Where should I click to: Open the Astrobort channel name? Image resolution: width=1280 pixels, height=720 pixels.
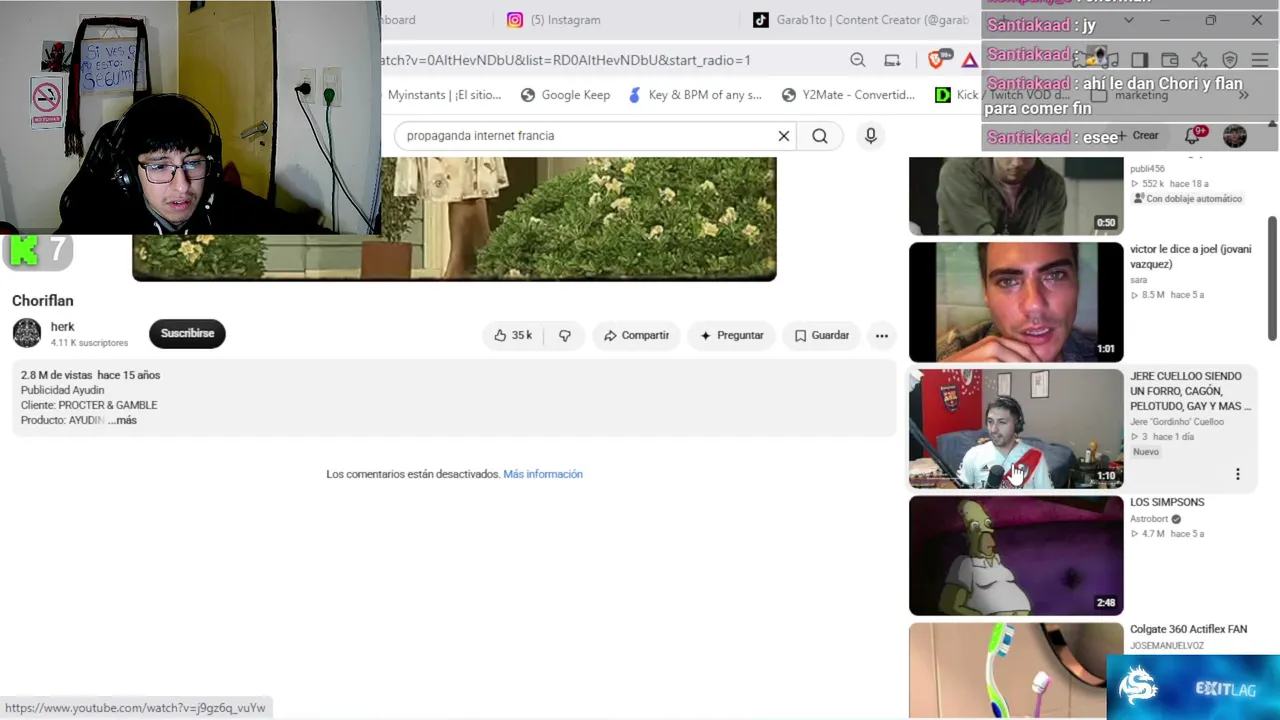coord(1149,519)
